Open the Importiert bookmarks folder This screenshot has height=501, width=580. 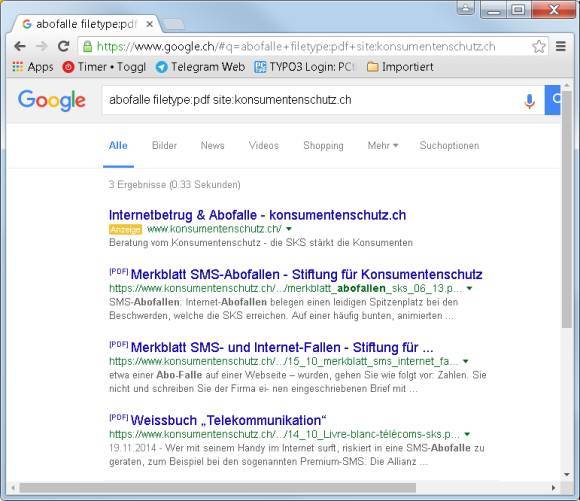[x=400, y=67]
